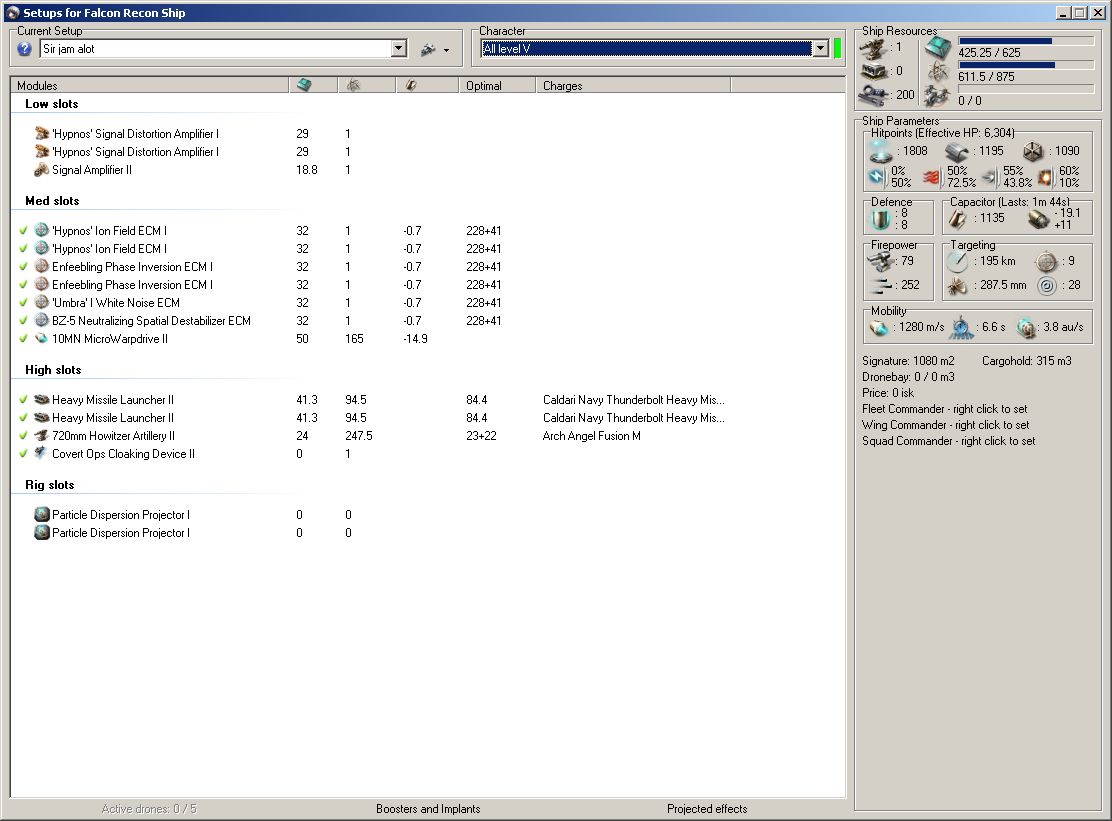This screenshot has height=821, width=1112.
Task: Click the calibration icon showing 200
Action: click(874, 94)
